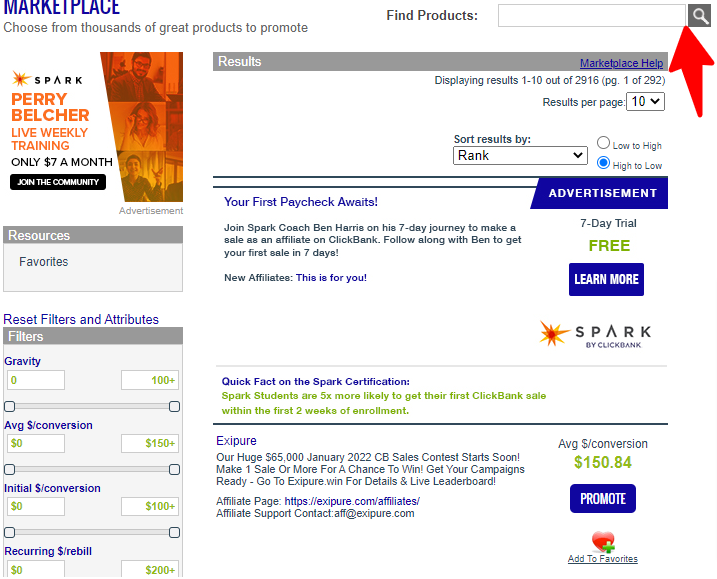
Task: Click the Initial $/conversion minimum field
Action: [x=36, y=506]
